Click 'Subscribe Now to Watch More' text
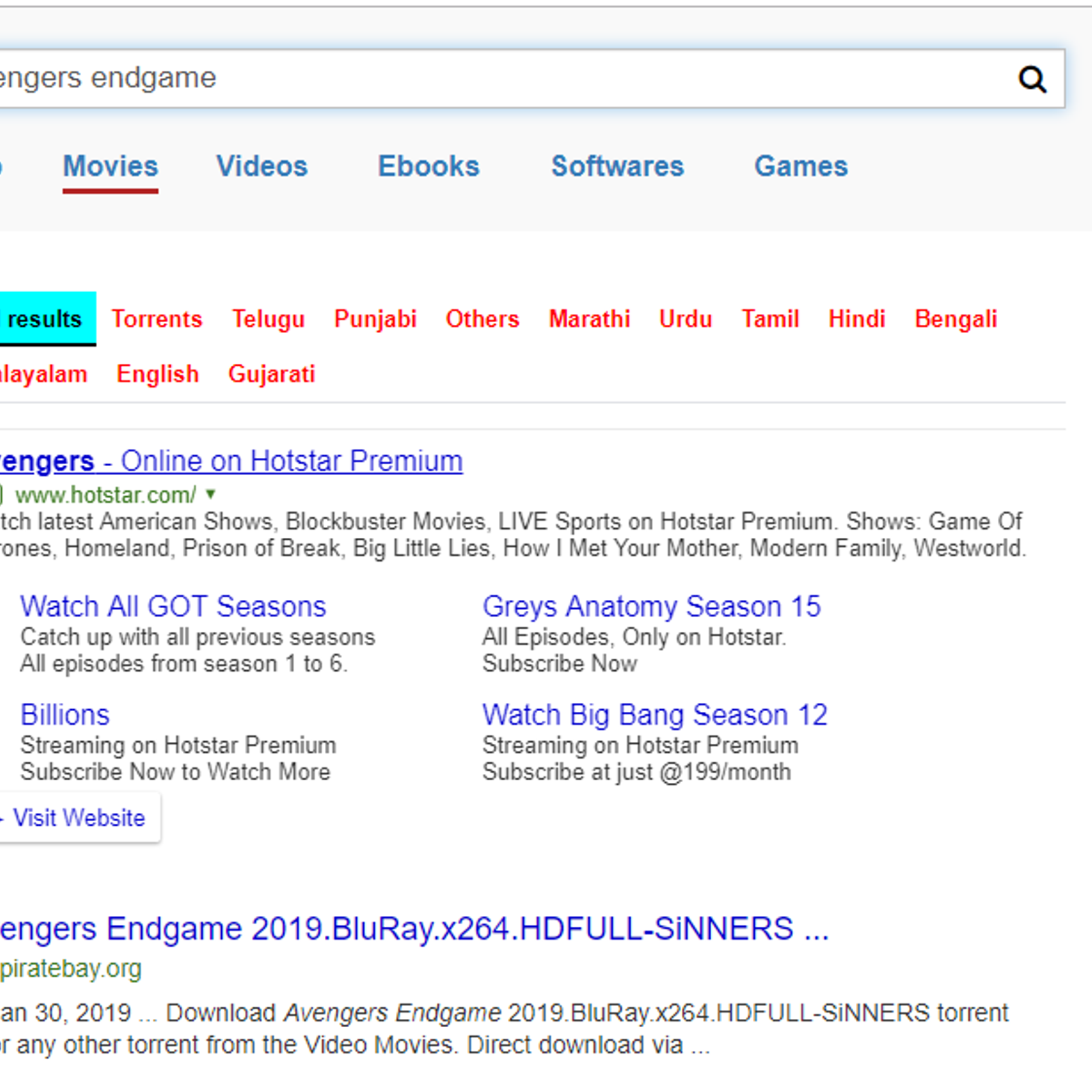The height and width of the screenshot is (1092, 1092). [175, 772]
